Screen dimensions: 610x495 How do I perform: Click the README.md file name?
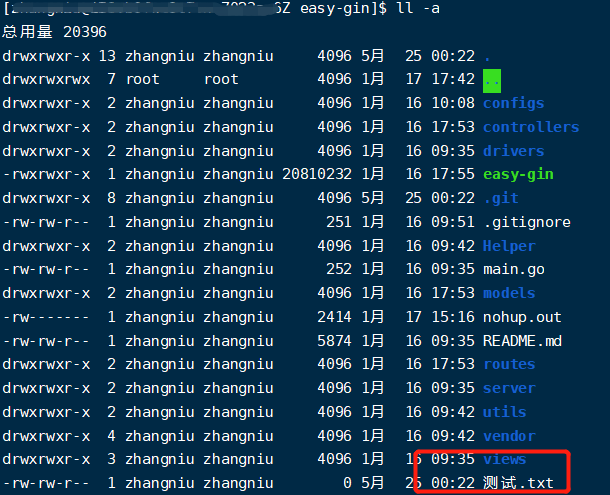pos(522,341)
